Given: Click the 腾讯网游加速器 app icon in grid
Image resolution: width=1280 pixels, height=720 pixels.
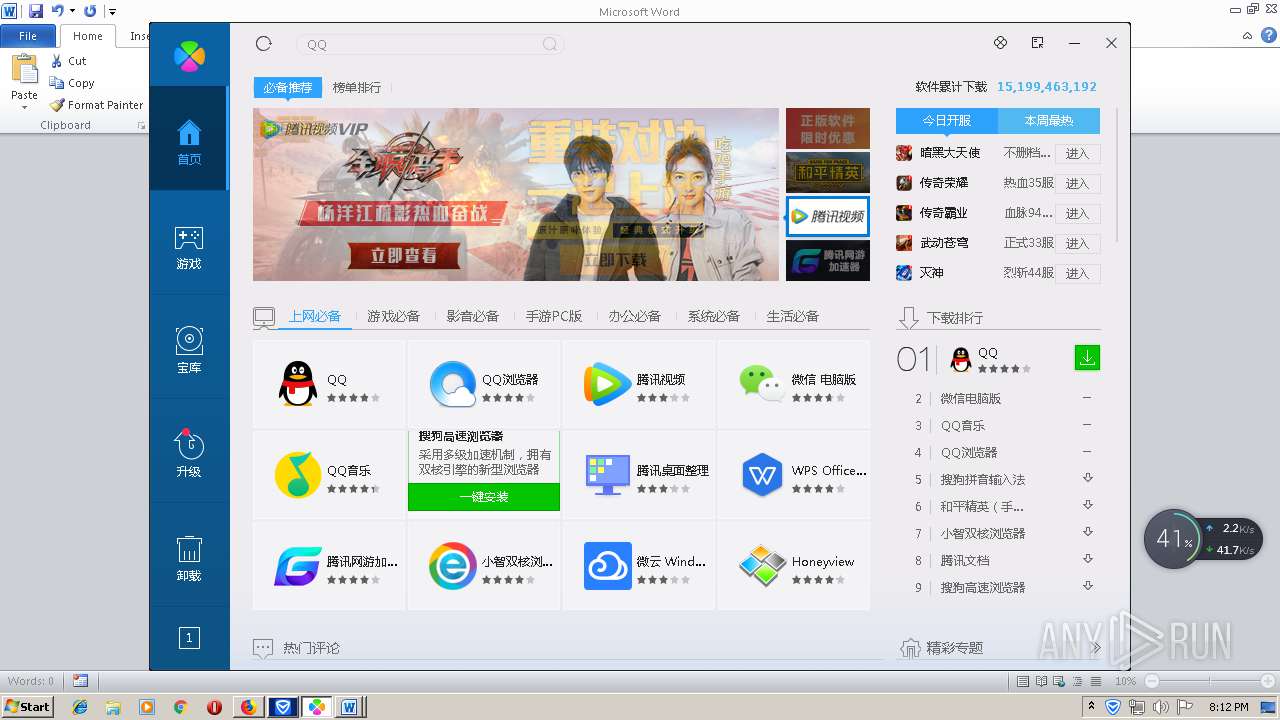Looking at the screenshot, I should pyautogui.click(x=298, y=566).
